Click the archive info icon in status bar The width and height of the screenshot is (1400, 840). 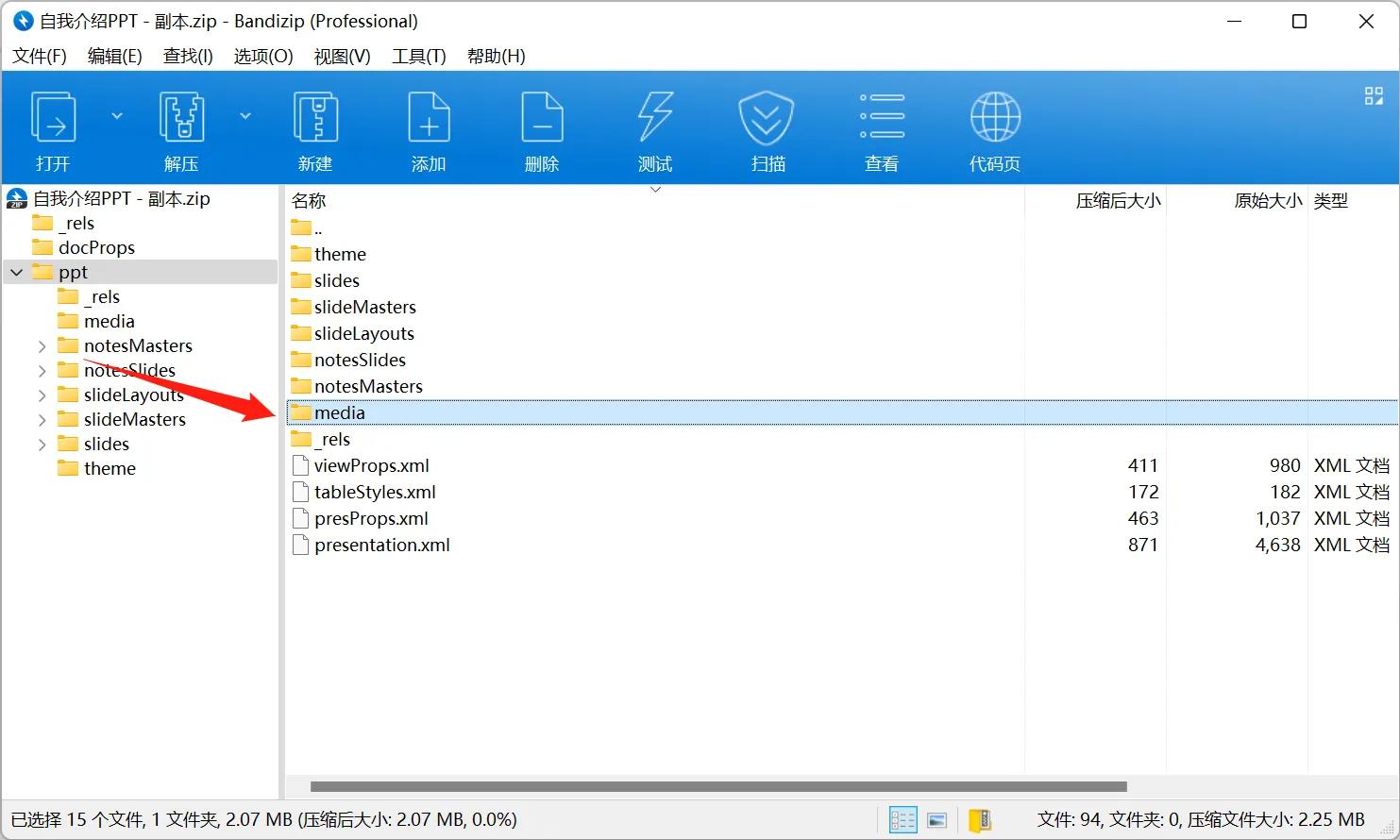(x=980, y=820)
